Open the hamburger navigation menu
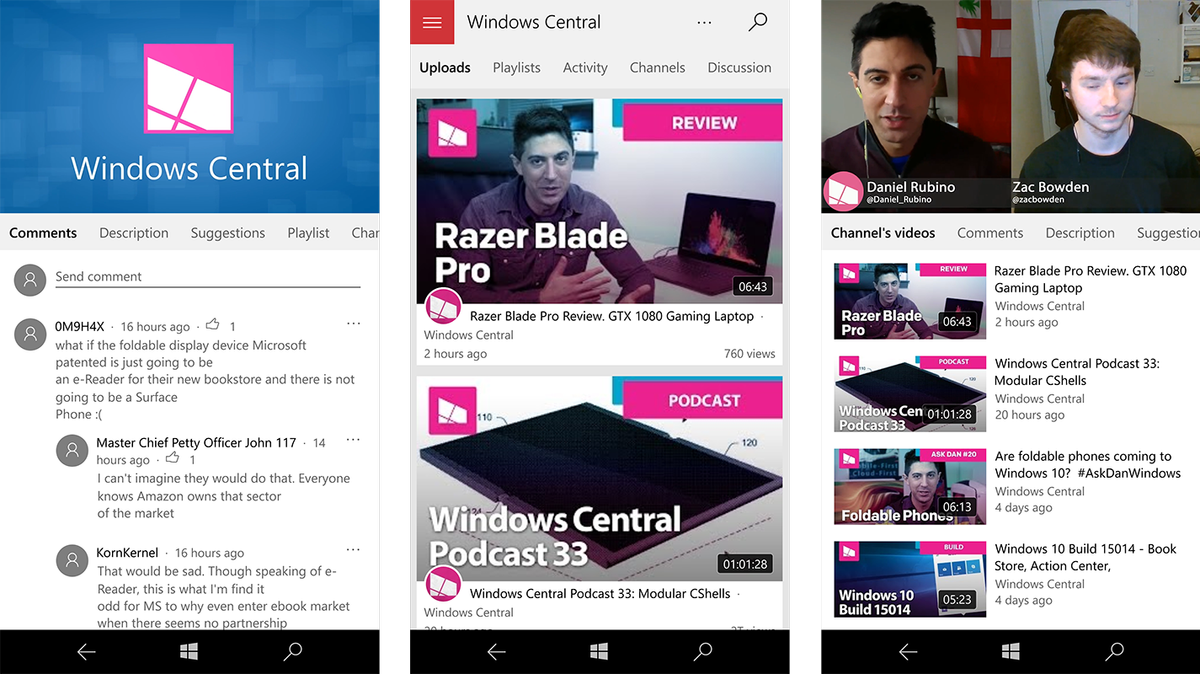1200x674 pixels. [431, 21]
